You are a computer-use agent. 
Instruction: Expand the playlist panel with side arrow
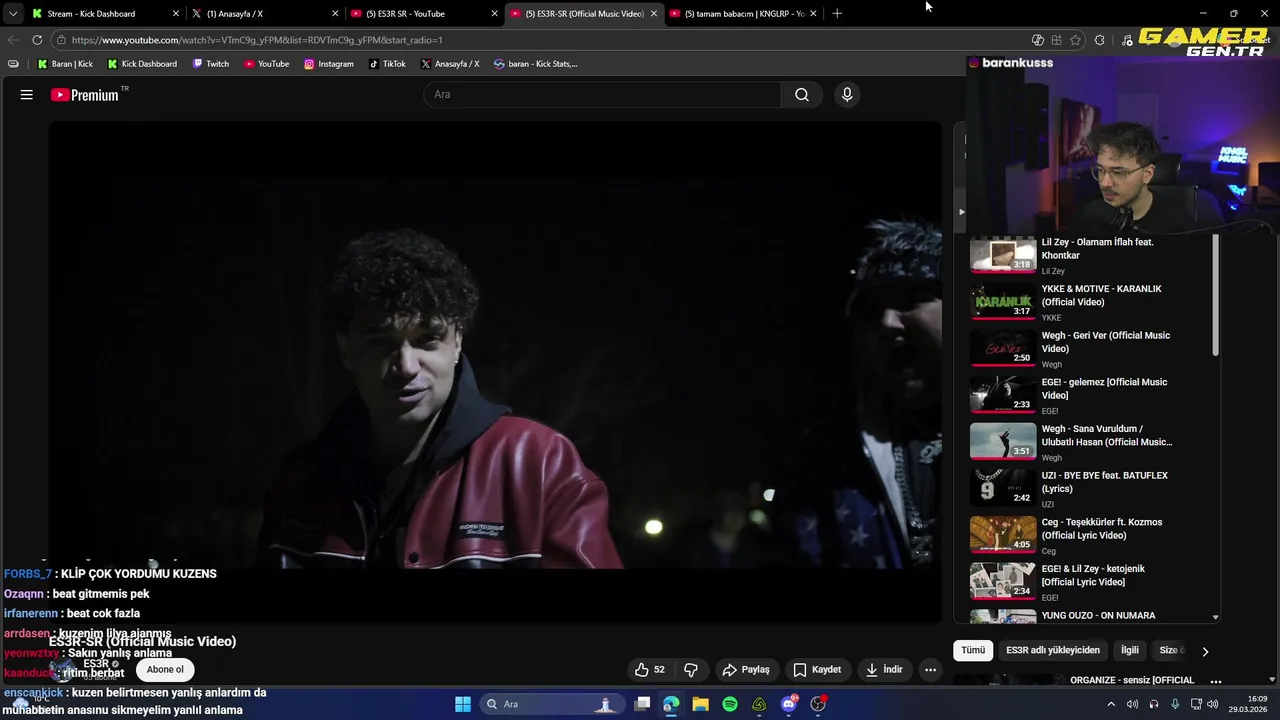click(x=961, y=212)
